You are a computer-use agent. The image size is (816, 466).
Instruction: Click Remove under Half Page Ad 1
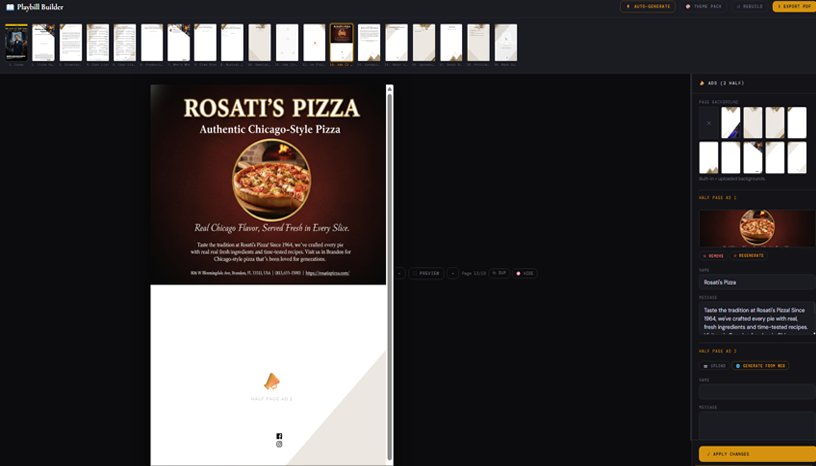coord(713,256)
